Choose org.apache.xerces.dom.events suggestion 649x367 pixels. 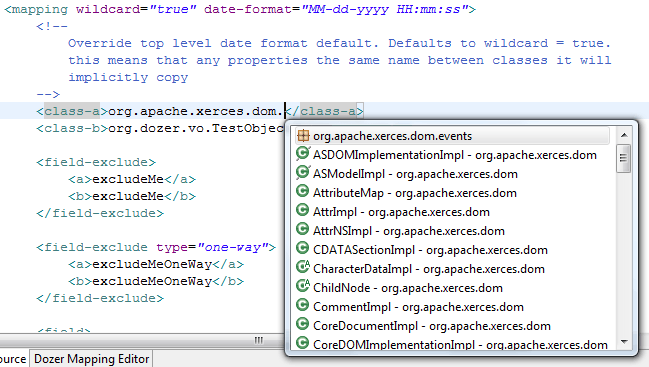pyautogui.click(x=452, y=136)
